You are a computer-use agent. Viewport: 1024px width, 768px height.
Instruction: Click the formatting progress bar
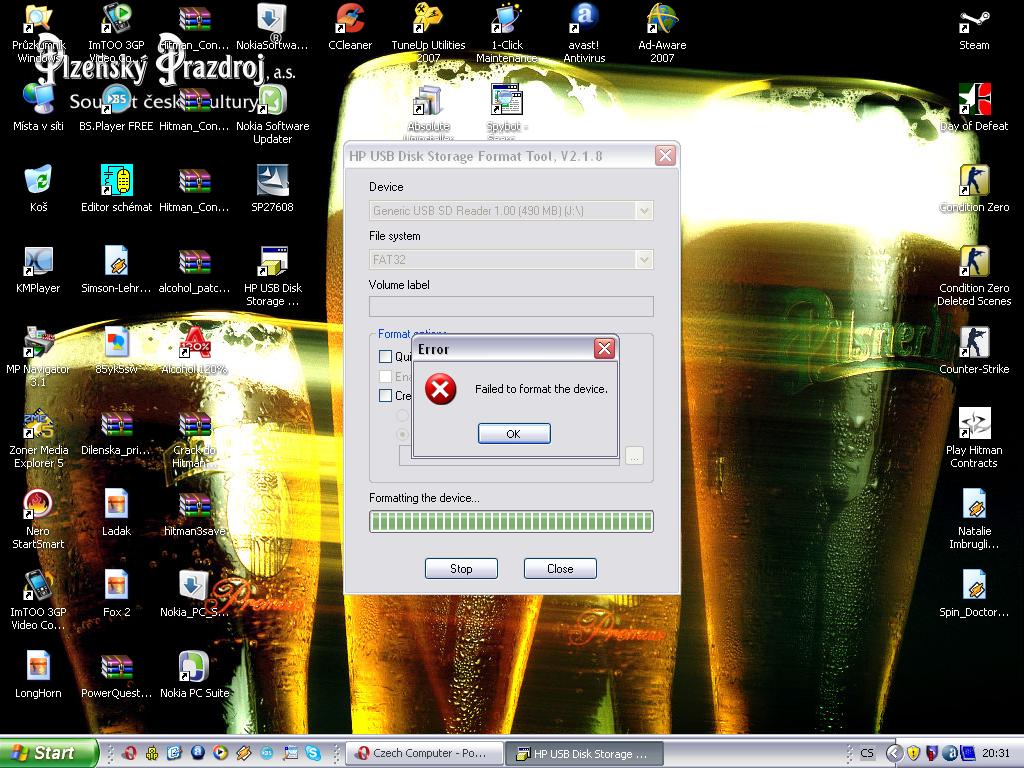click(x=510, y=521)
